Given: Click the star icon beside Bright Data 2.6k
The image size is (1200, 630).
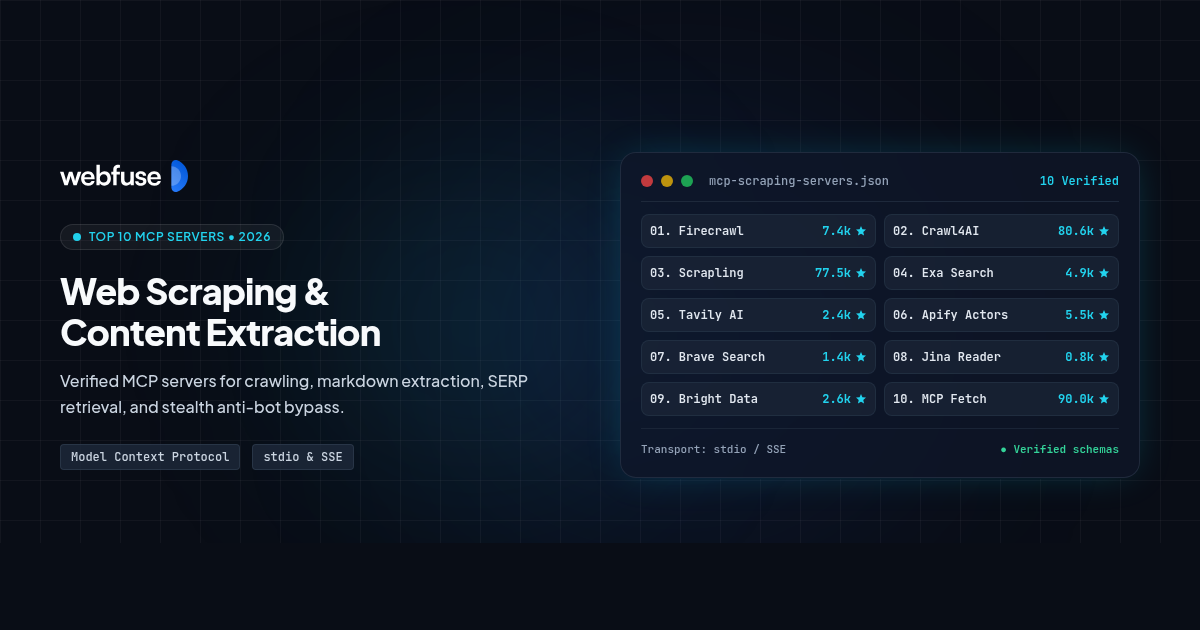Looking at the screenshot, I should pyautogui.click(x=861, y=399).
